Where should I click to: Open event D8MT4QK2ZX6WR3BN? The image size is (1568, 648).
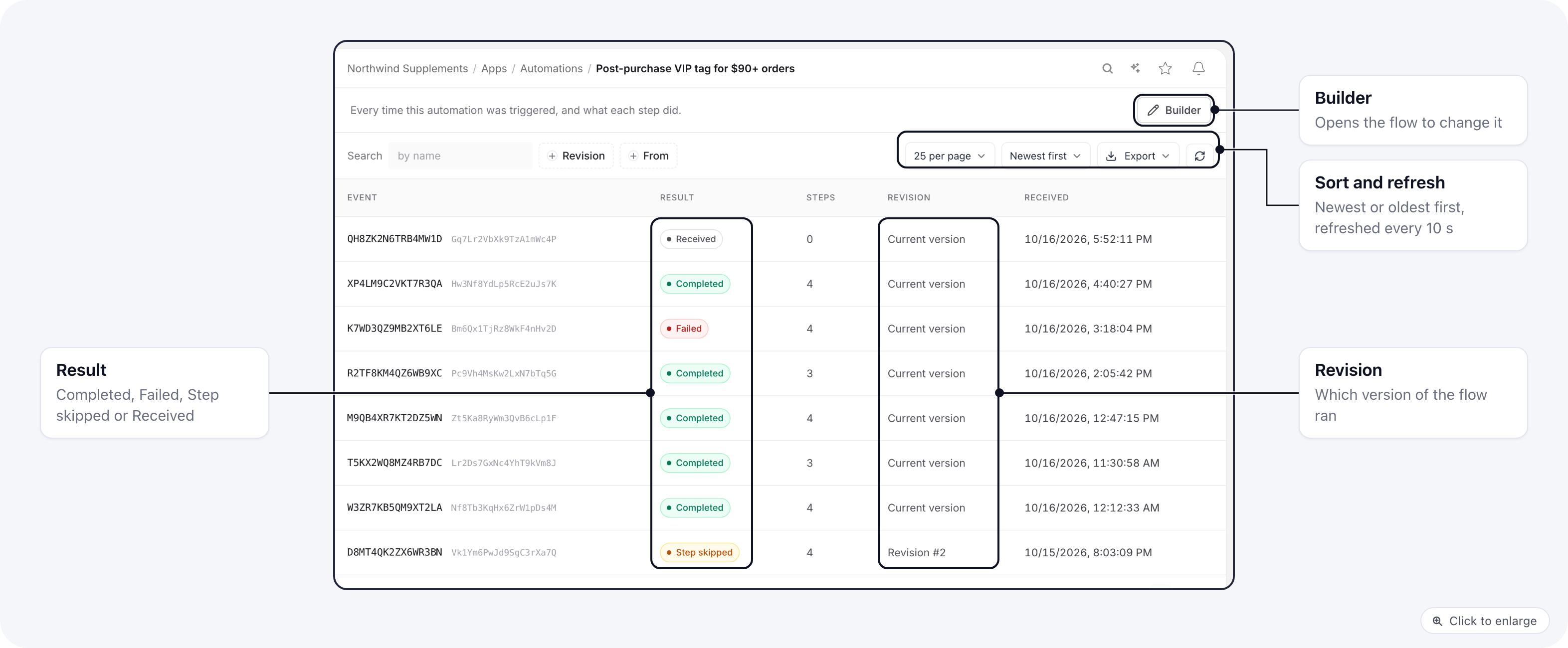tap(394, 552)
